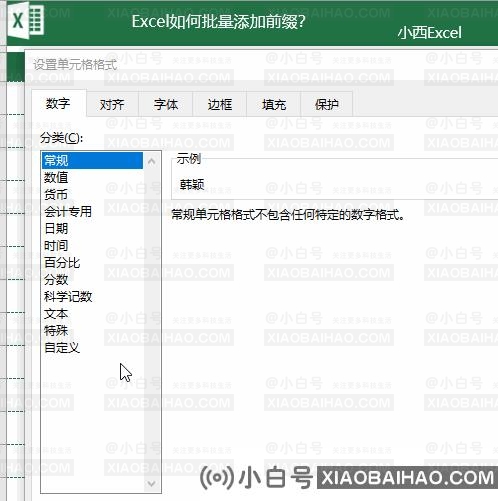This screenshot has height=501, width=498.
Task: Select the 自定义 category
Action: click(92, 348)
